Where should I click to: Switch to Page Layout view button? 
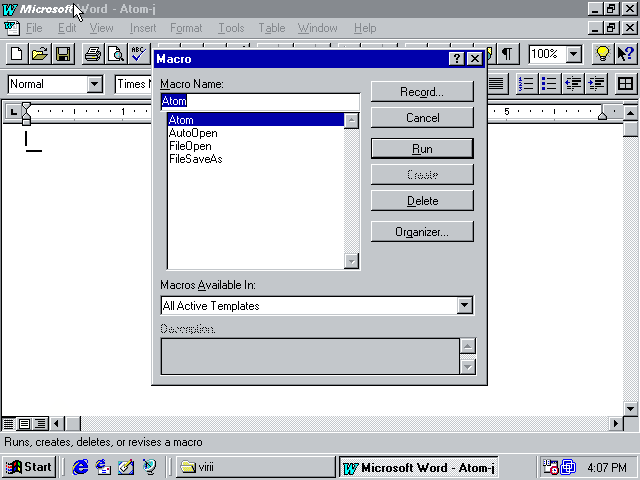coord(24,424)
